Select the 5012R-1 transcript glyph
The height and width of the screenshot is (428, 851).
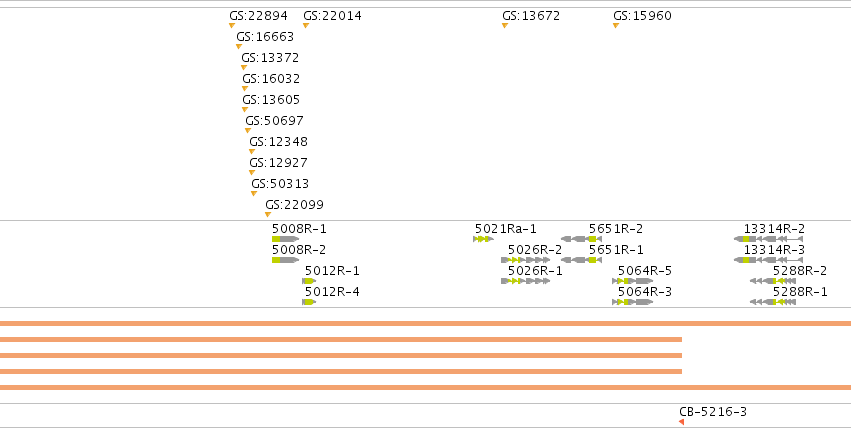coord(309,281)
